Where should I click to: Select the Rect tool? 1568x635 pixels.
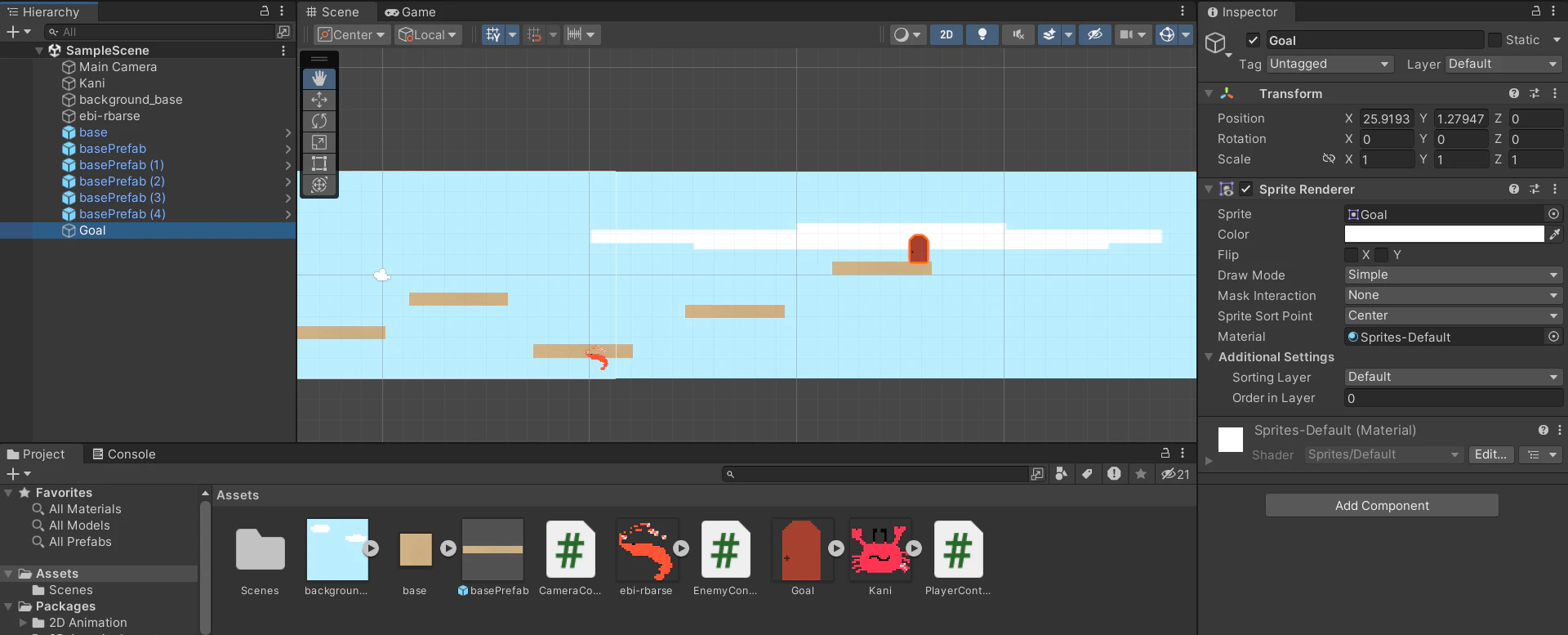318,163
